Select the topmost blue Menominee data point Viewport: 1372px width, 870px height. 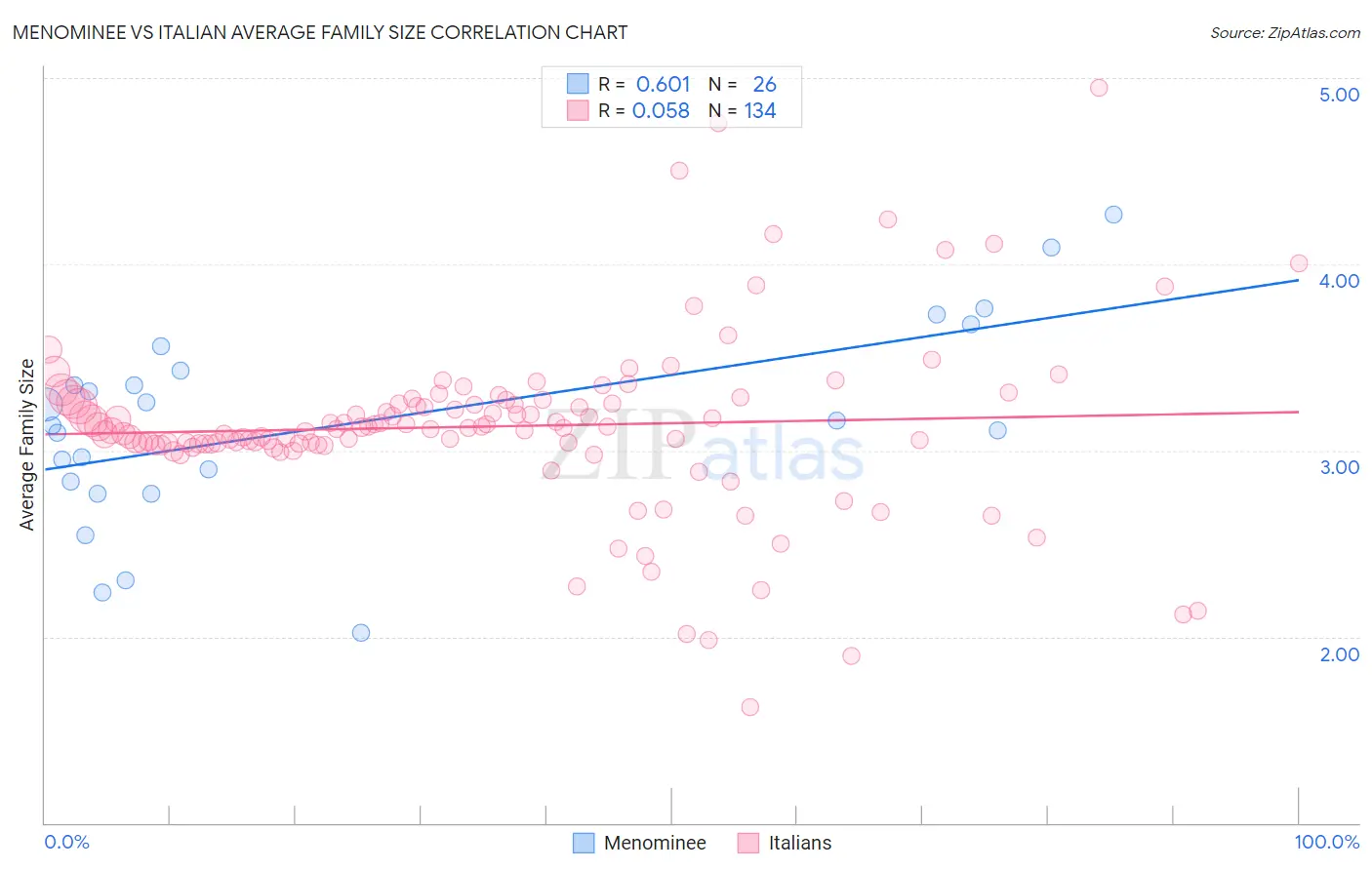1113,215
